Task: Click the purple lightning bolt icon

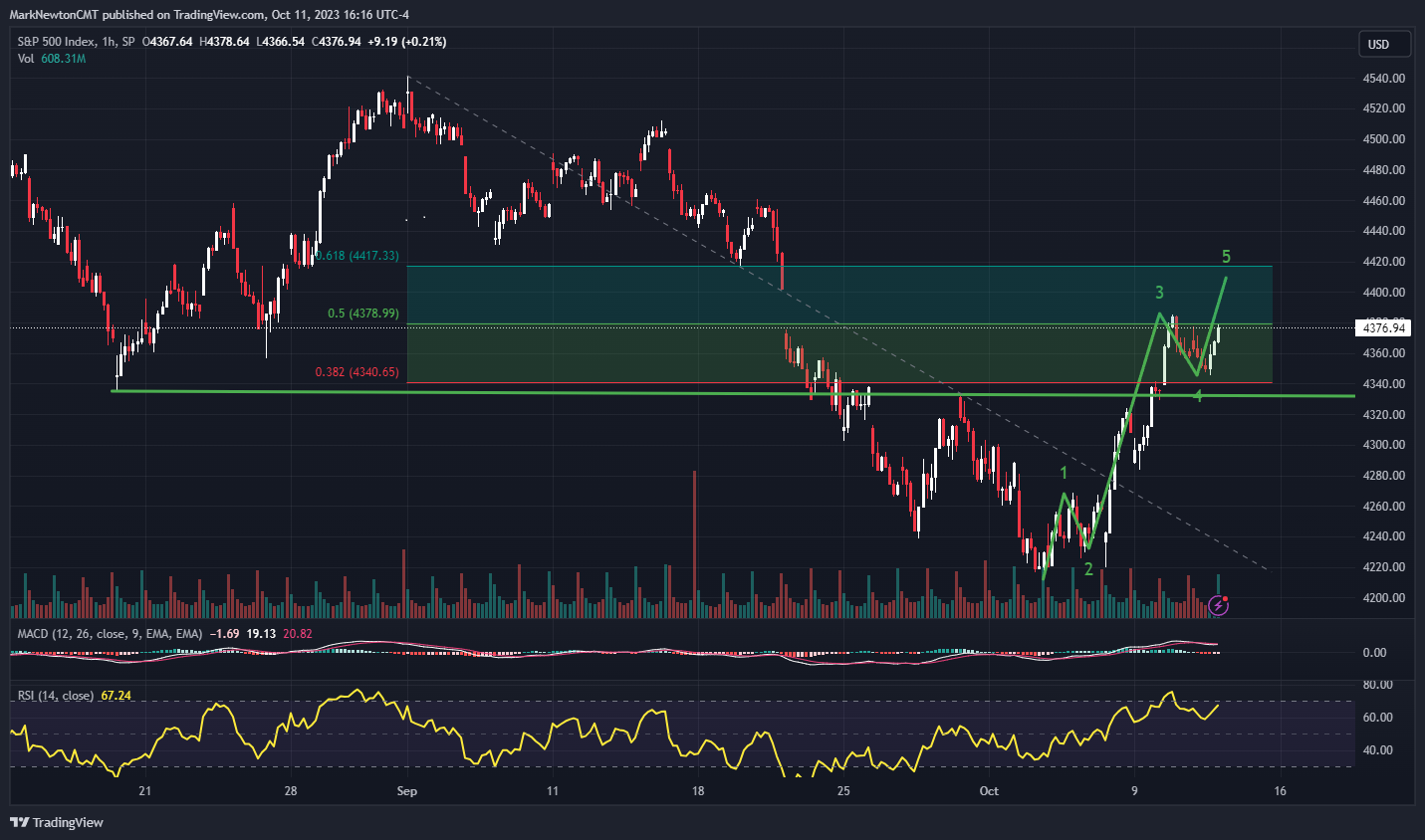Action: 1219,605
